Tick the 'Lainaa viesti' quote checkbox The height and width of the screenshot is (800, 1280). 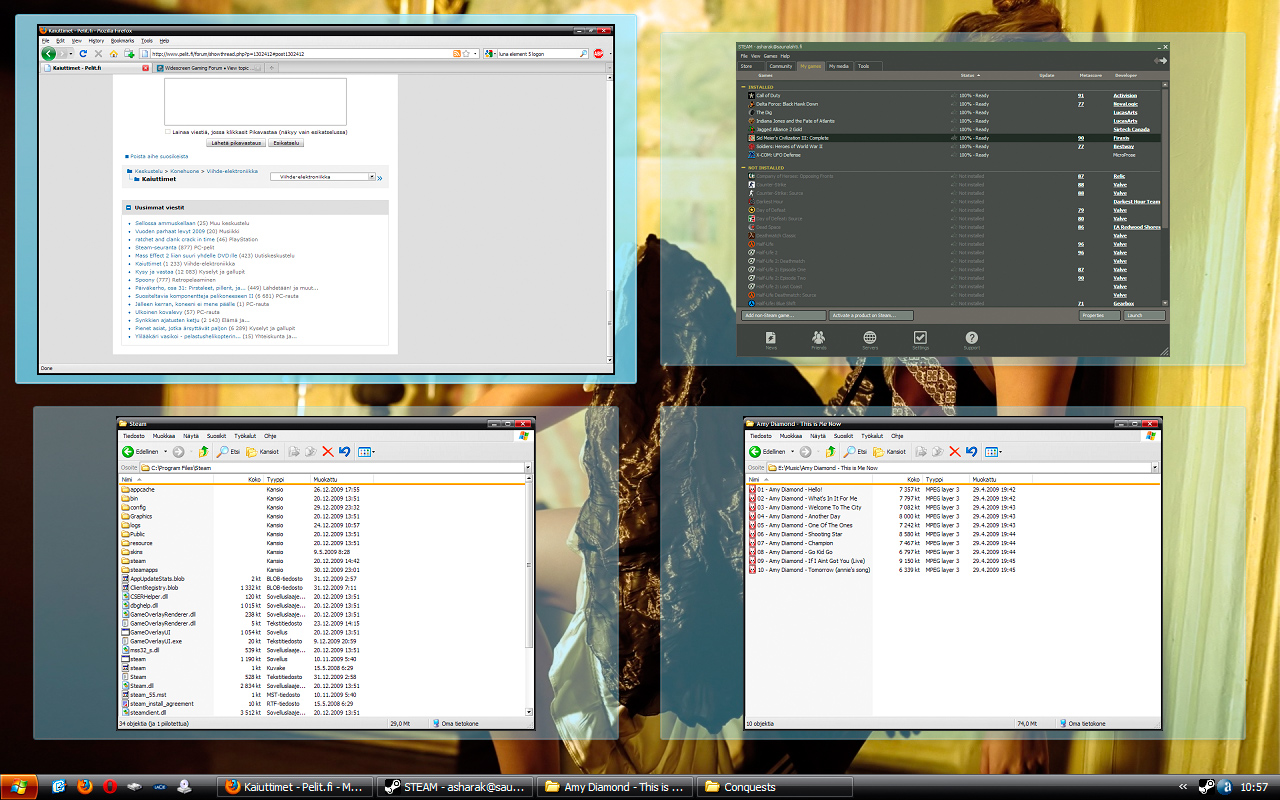coord(168,131)
